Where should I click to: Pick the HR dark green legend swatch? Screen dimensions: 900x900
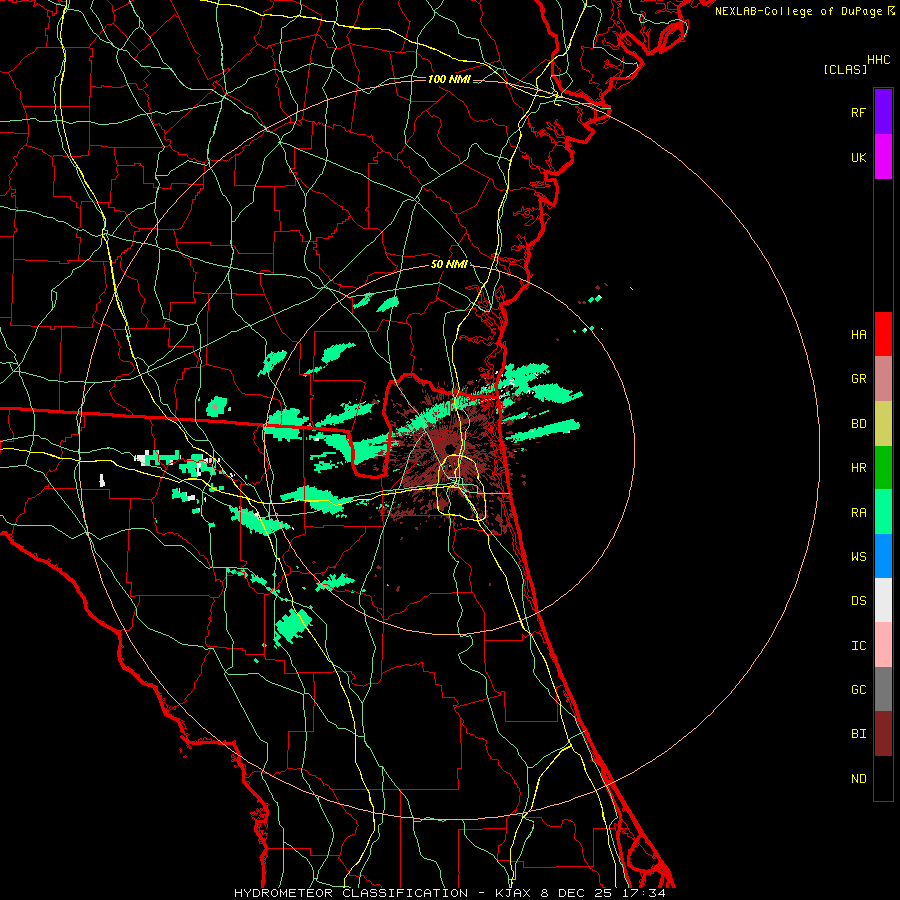[883, 468]
